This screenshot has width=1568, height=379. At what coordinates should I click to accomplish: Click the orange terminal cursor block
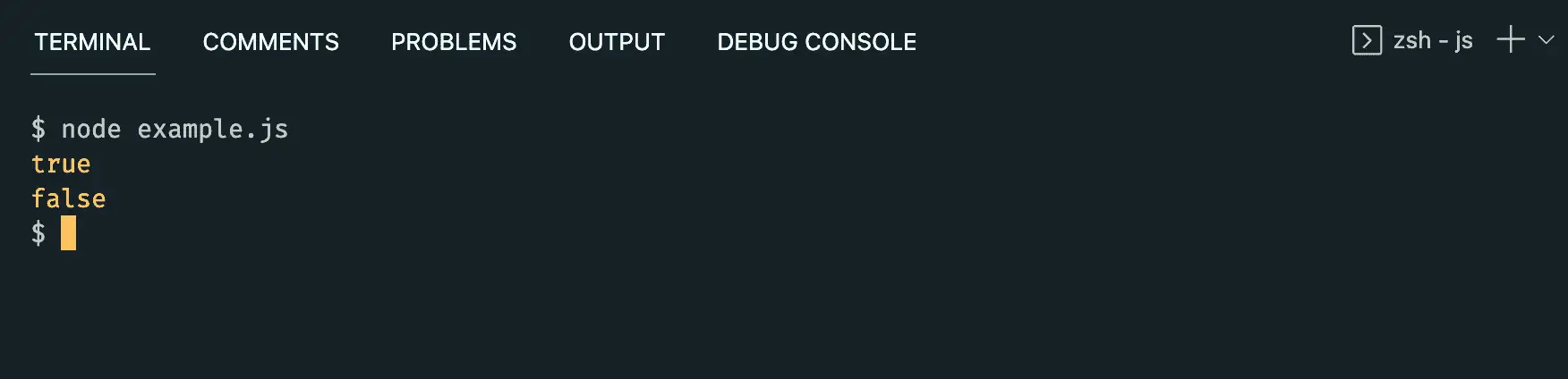68,233
